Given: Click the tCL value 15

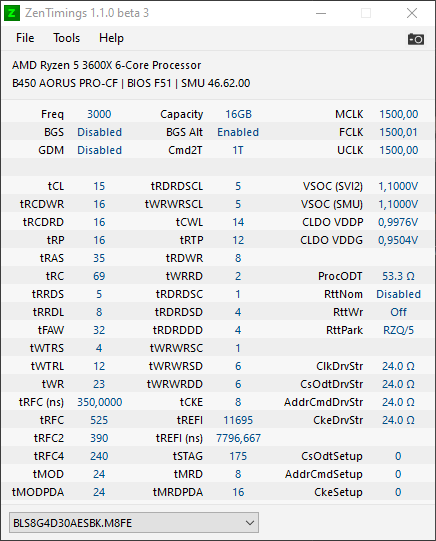Looking at the screenshot, I should (99, 186).
